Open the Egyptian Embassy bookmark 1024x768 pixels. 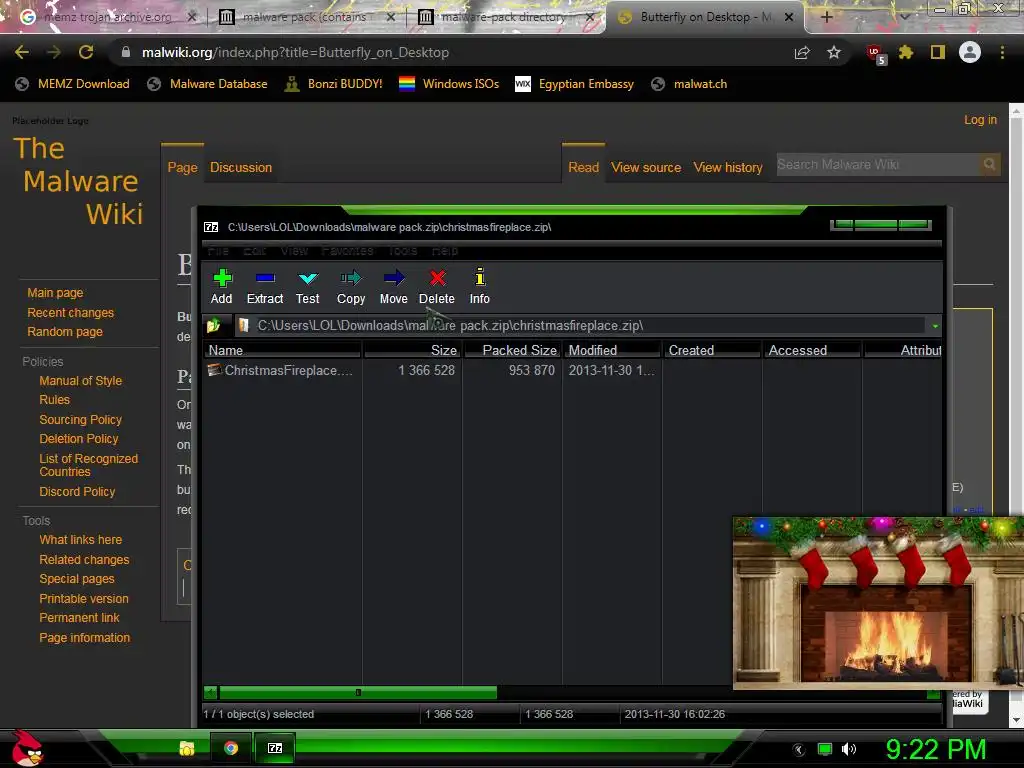tap(575, 84)
